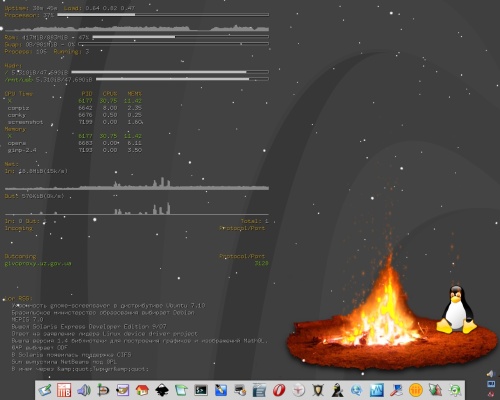The image size is (500, 400).
Task: Open the penguin with sword dock icon
Action: click(x=337, y=390)
